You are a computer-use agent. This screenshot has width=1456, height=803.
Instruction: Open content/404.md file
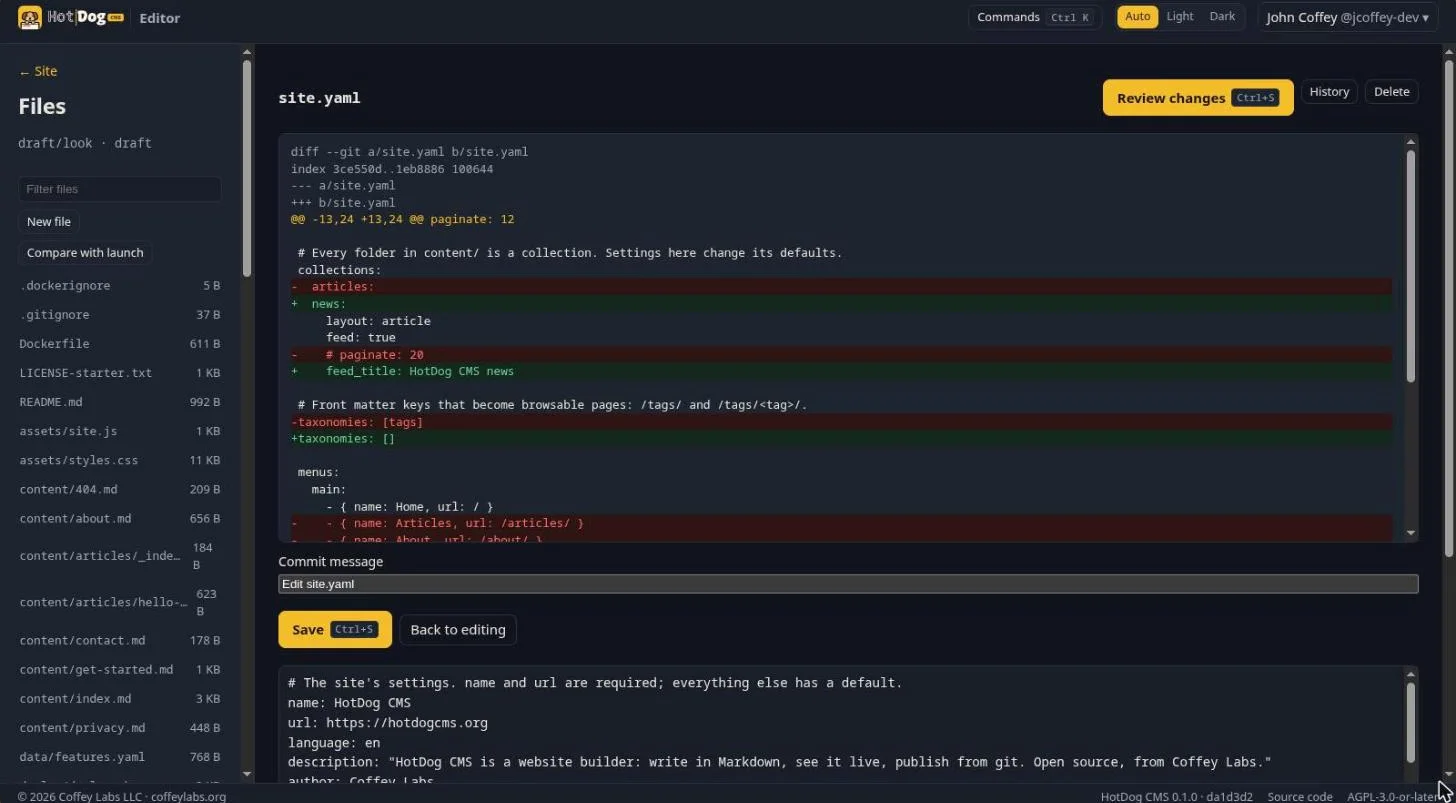point(120,490)
